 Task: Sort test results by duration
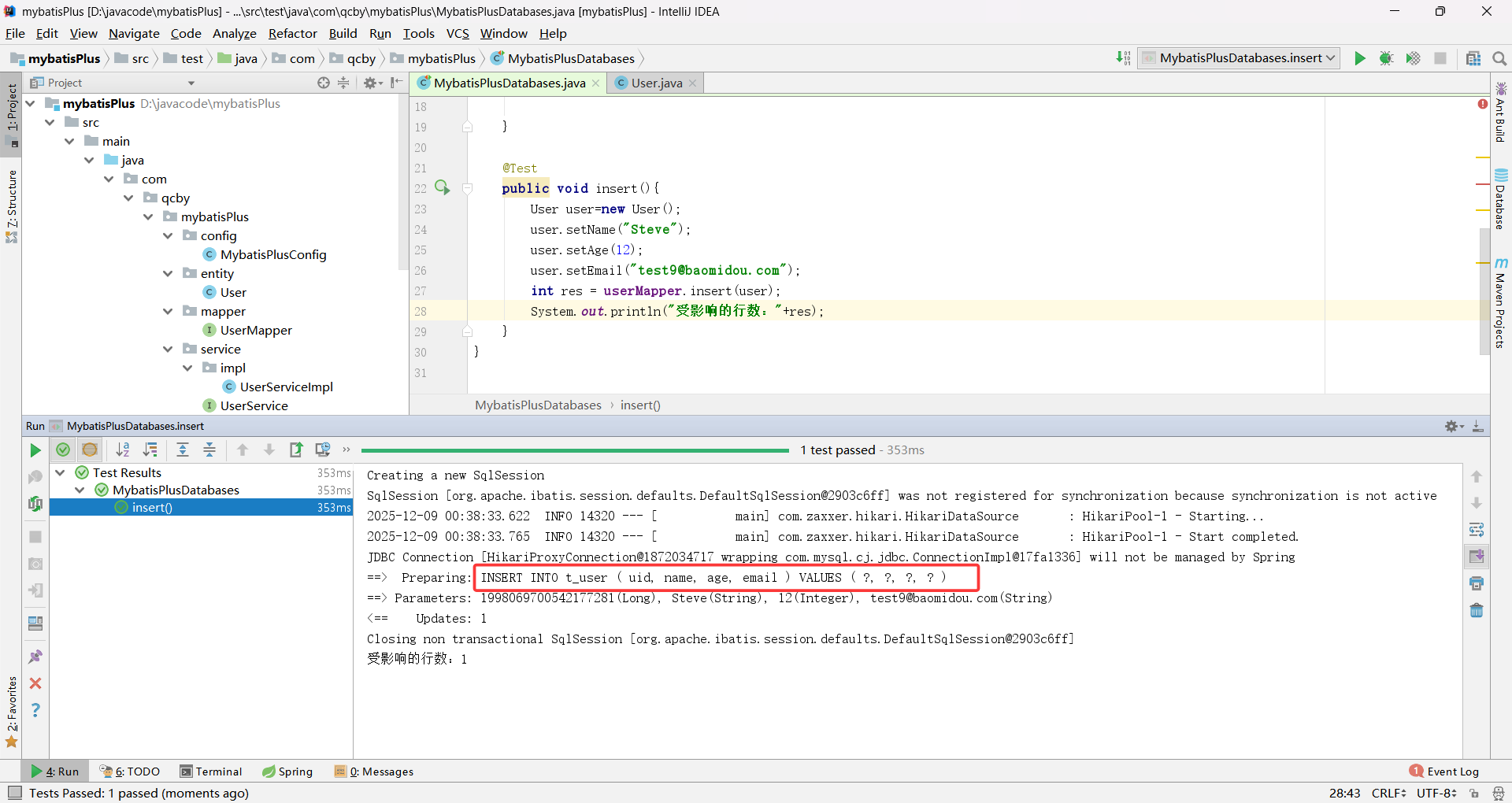[150, 450]
